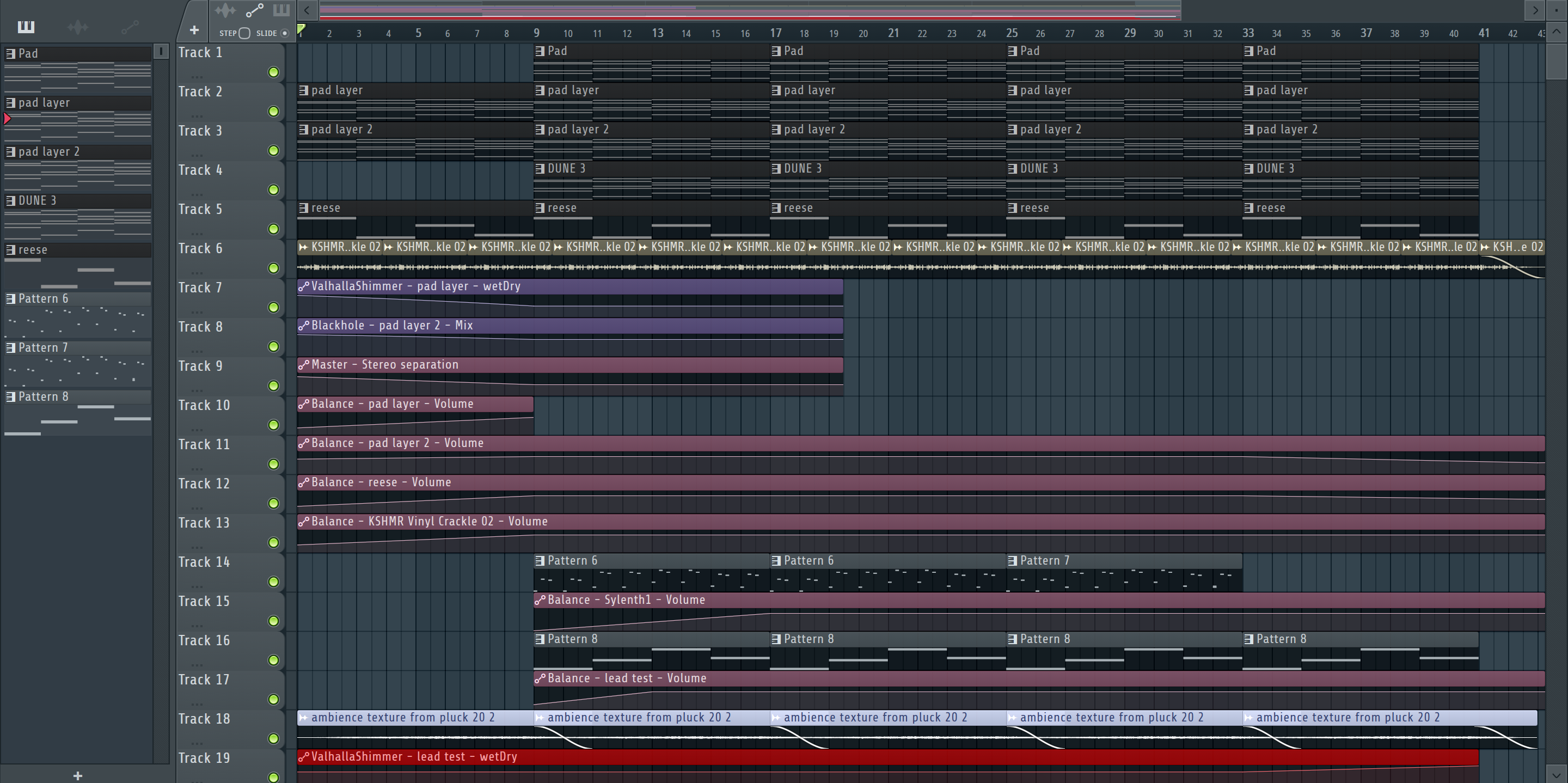Select pattern clip focus in playlist toolbar
The width and height of the screenshot is (1568, 783).
click(x=280, y=10)
